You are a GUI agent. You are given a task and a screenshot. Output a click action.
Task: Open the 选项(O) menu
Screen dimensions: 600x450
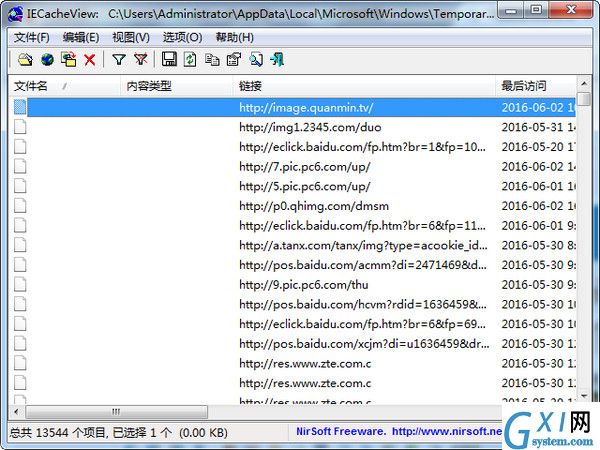pos(183,38)
